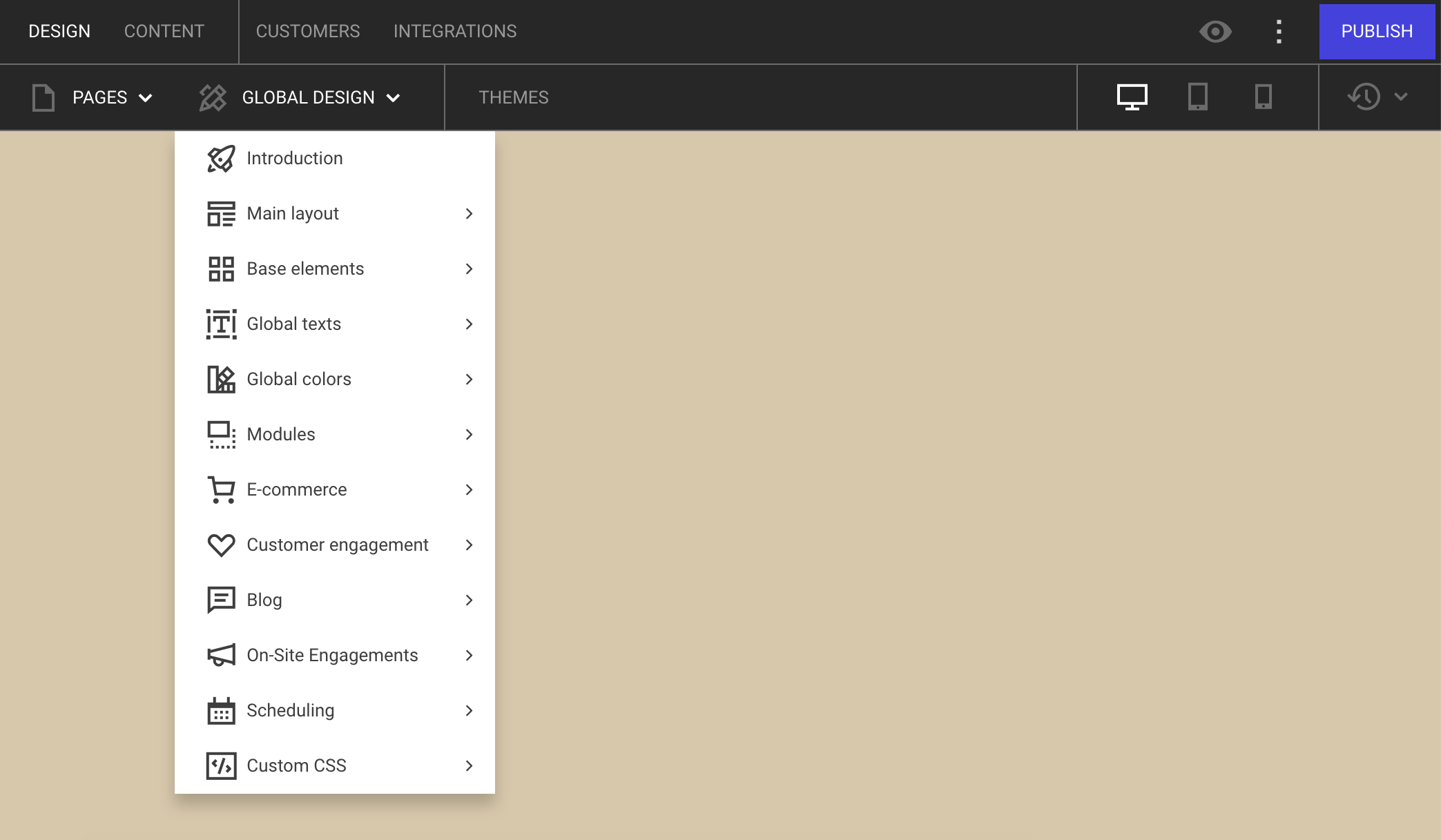Viewport: 1441px width, 840px height.
Task: Open the version history clock icon
Action: (x=1364, y=97)
